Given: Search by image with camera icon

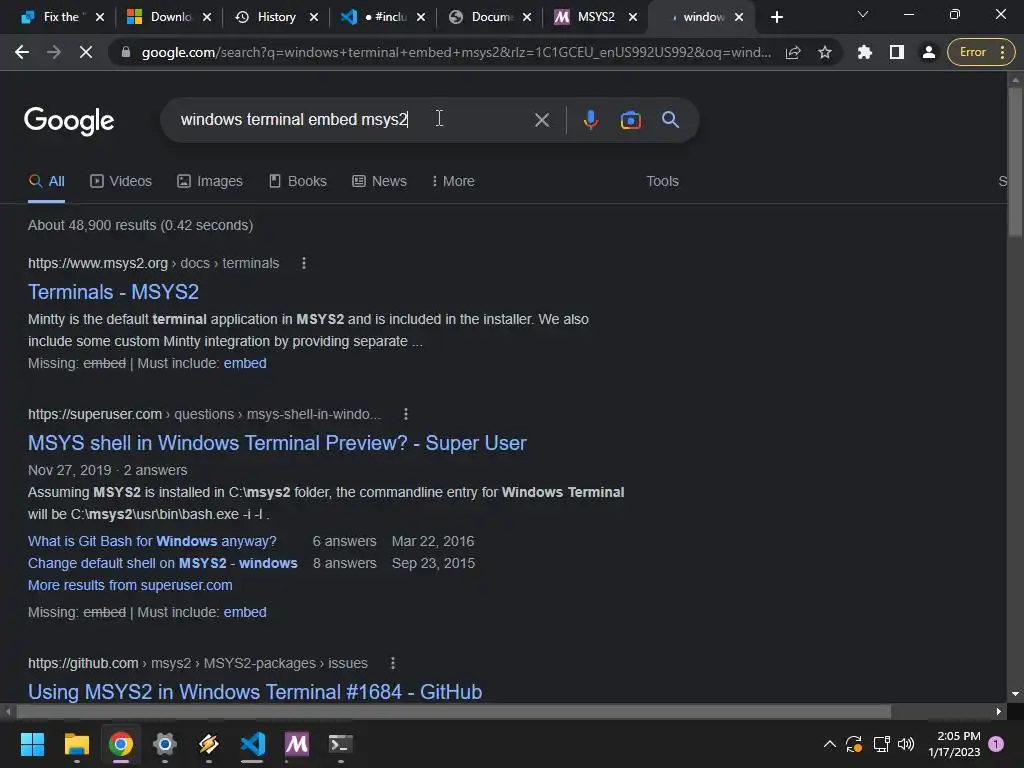Looking at the screenshot, I should [630, 120].
